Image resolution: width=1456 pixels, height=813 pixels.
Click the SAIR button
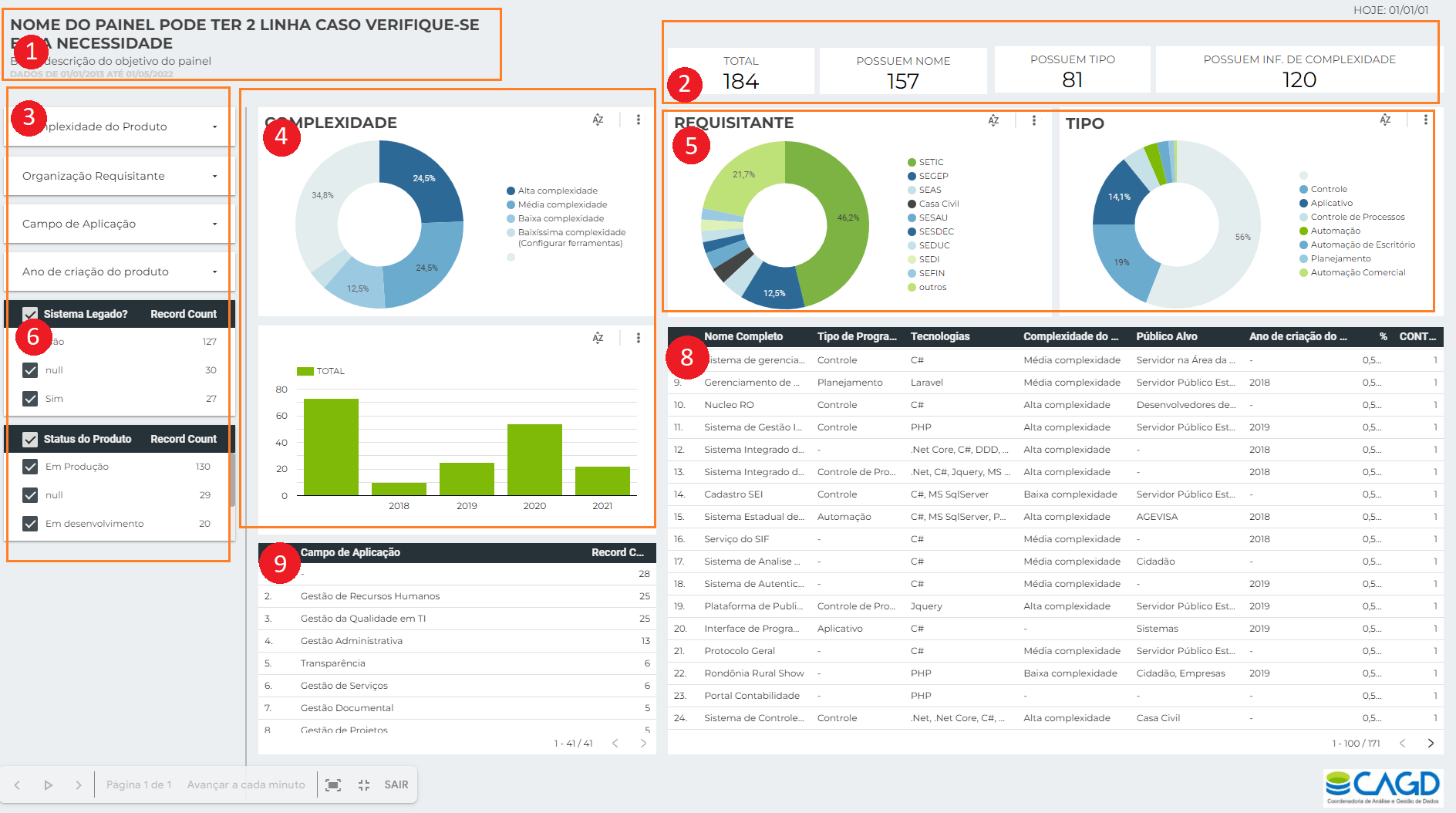coord(396,785)
